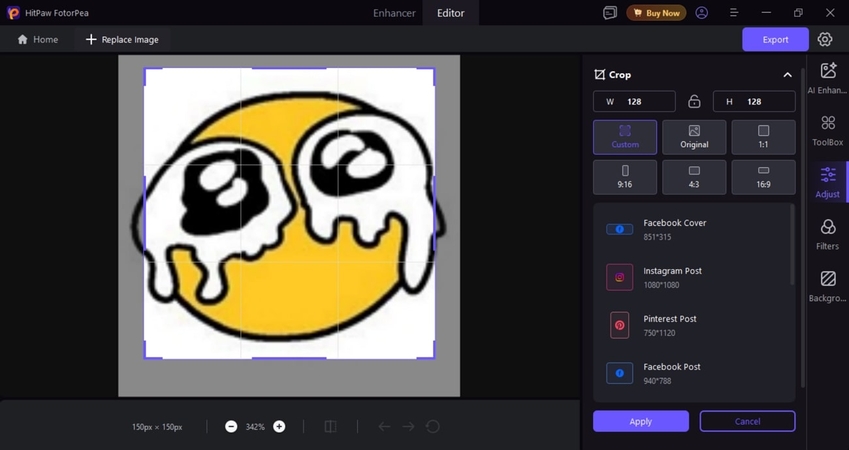Open the Filters sidebar panel

pos(827,234)
